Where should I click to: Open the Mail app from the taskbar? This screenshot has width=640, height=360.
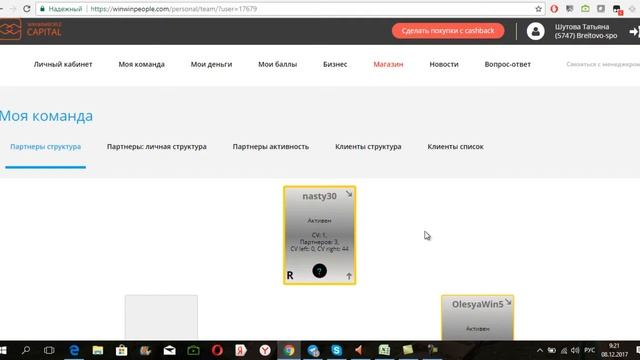pos(169,350)
